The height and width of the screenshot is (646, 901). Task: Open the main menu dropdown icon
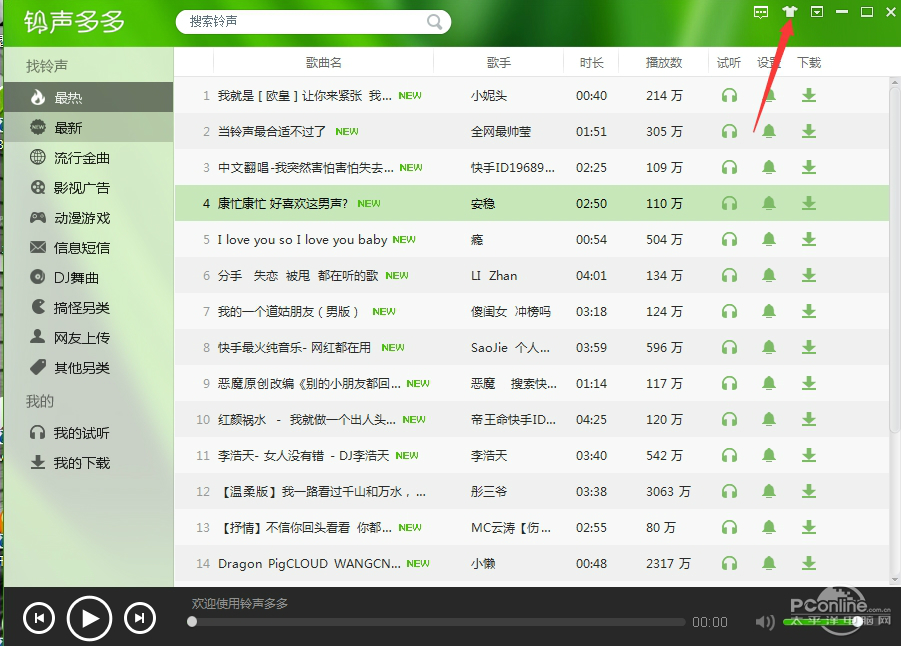[817, 11]
